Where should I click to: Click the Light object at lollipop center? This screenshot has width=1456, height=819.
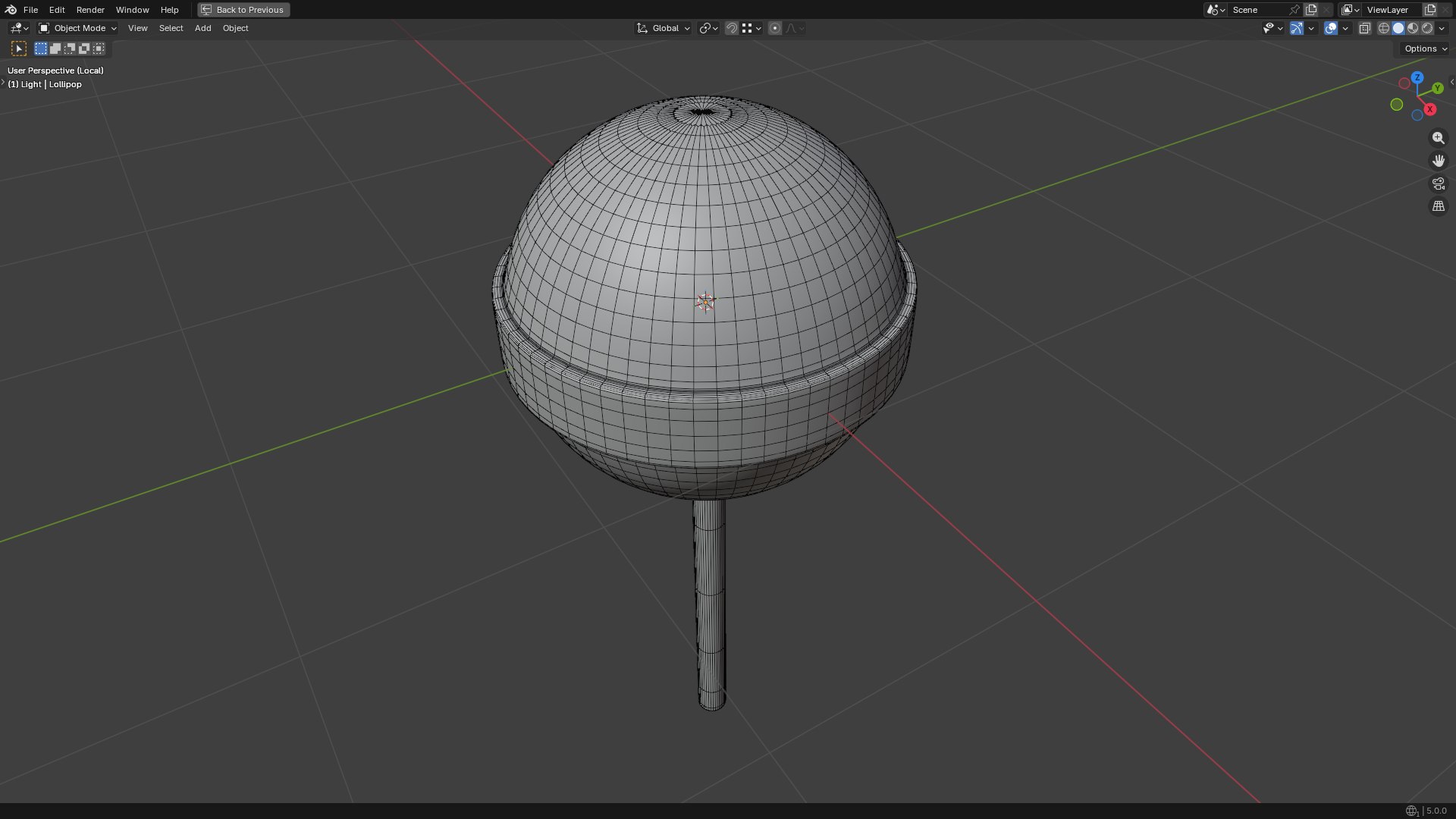pos(705,302)
